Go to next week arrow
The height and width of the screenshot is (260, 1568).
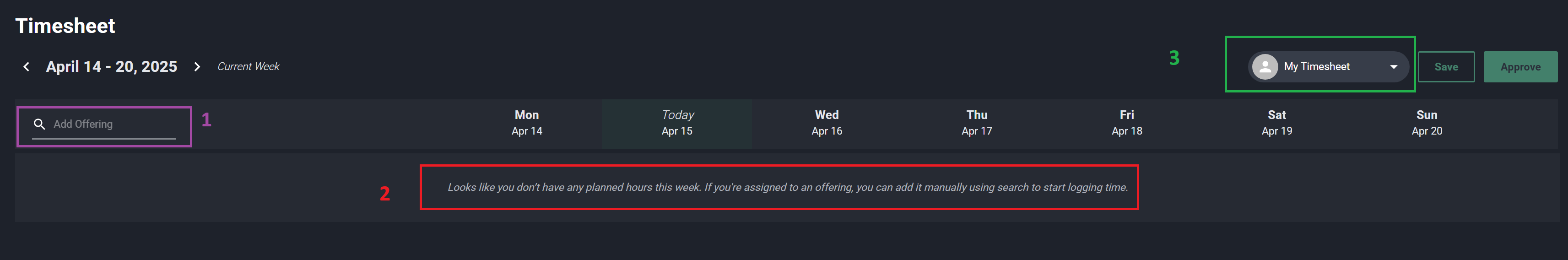pyautogui.click(x=197, y=67)
